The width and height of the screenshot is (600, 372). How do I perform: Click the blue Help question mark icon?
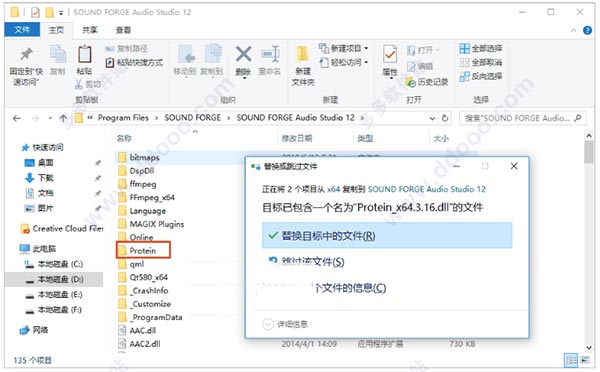587,30
